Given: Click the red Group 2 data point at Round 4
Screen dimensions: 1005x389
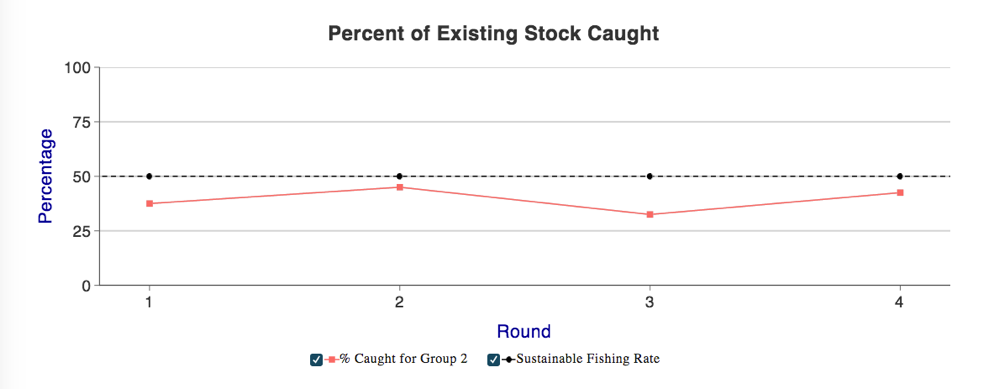Looking at the screenshot, I should point(900,192).
